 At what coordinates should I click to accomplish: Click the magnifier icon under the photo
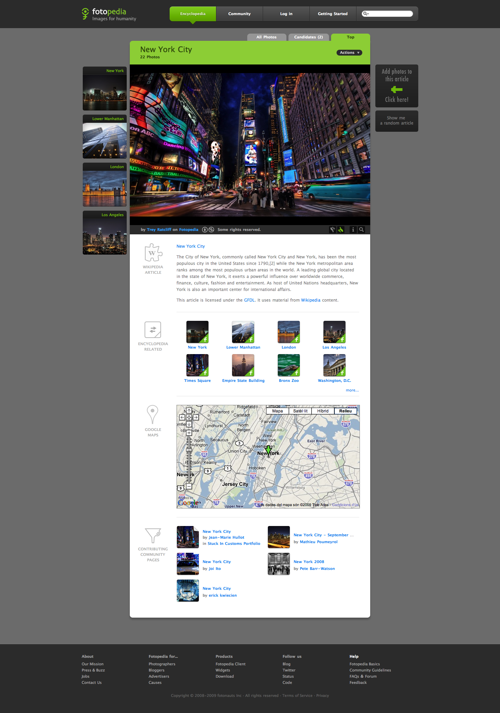pos(361,230)
